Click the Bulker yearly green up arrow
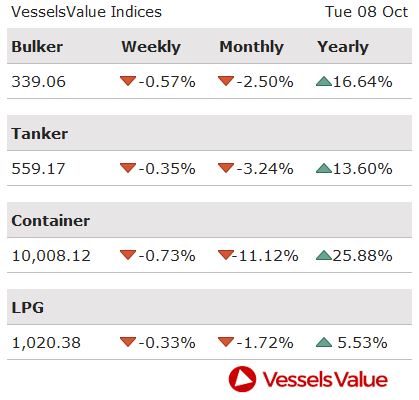This screenshot has height=400, width=419. (x=323, y=81)
